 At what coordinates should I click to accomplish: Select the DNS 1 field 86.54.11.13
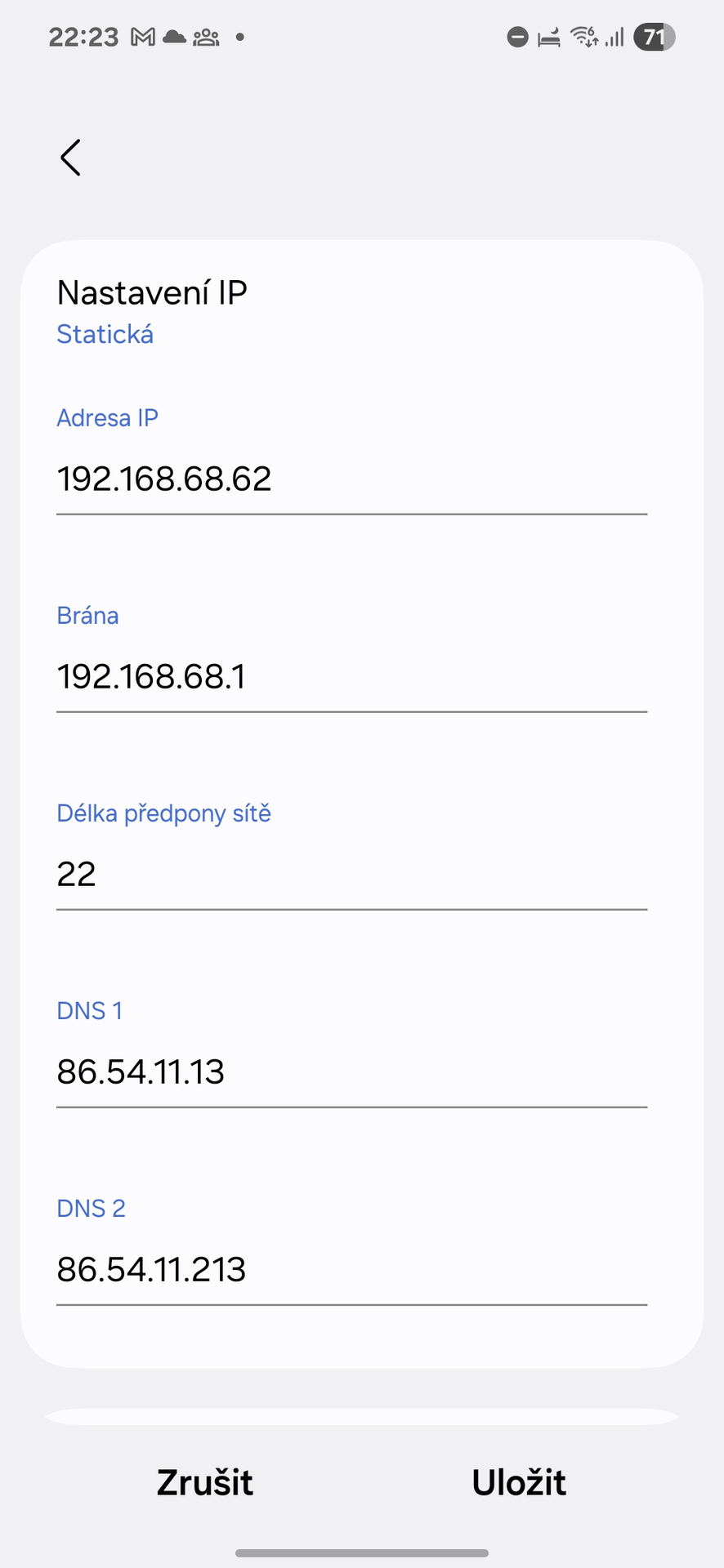coord(351,1072)
